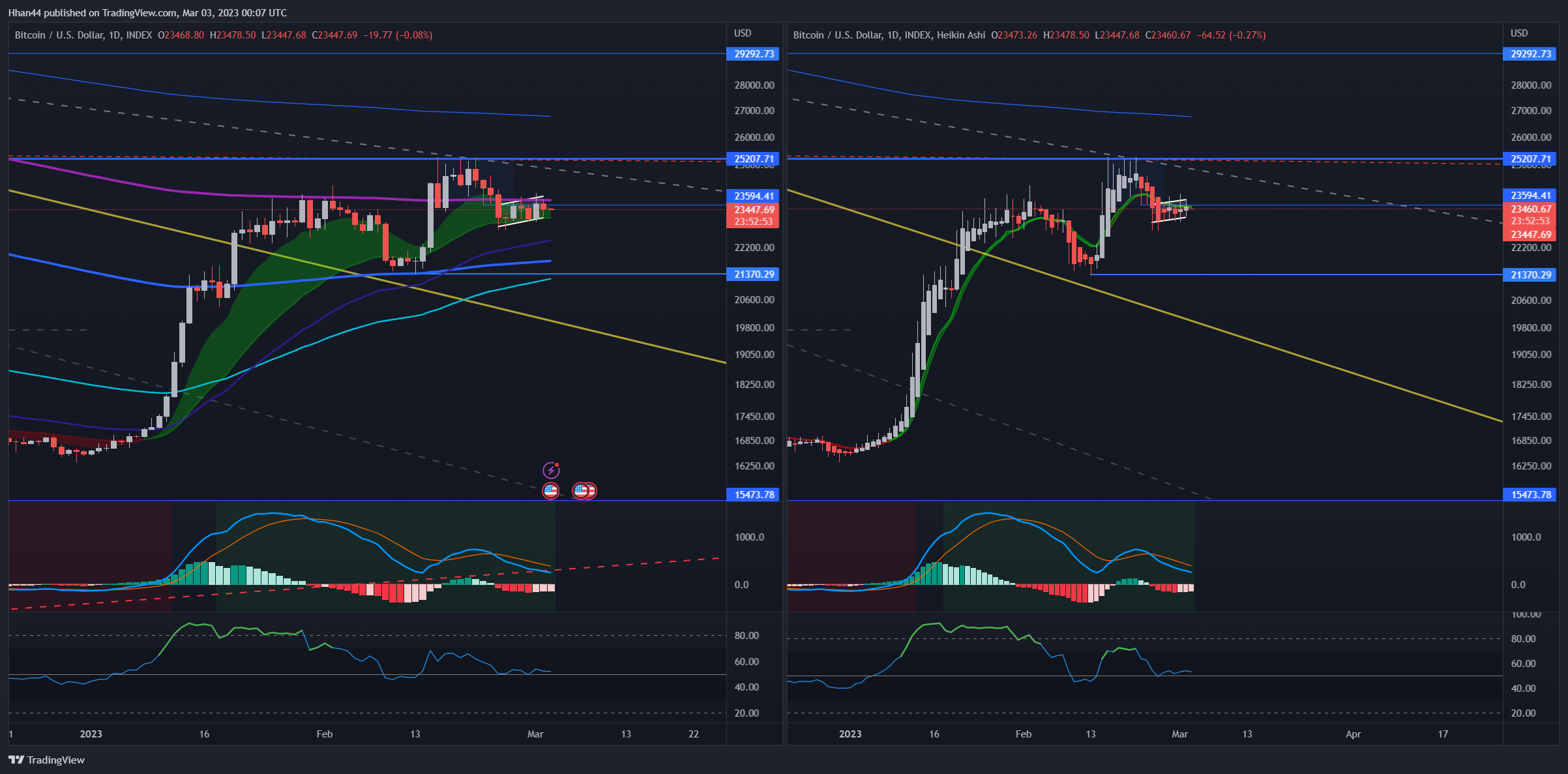The width and height of the screenshot is (1568, 774).
Task: Click the 'Mar' label on Heikin Ashi time axis
Action: click(x=1180, y=734)
